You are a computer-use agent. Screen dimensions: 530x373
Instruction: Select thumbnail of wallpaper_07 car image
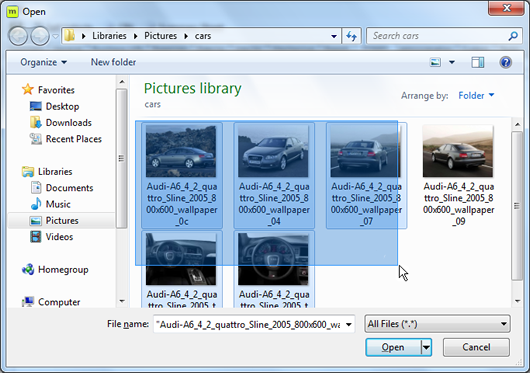click(365, 151)
